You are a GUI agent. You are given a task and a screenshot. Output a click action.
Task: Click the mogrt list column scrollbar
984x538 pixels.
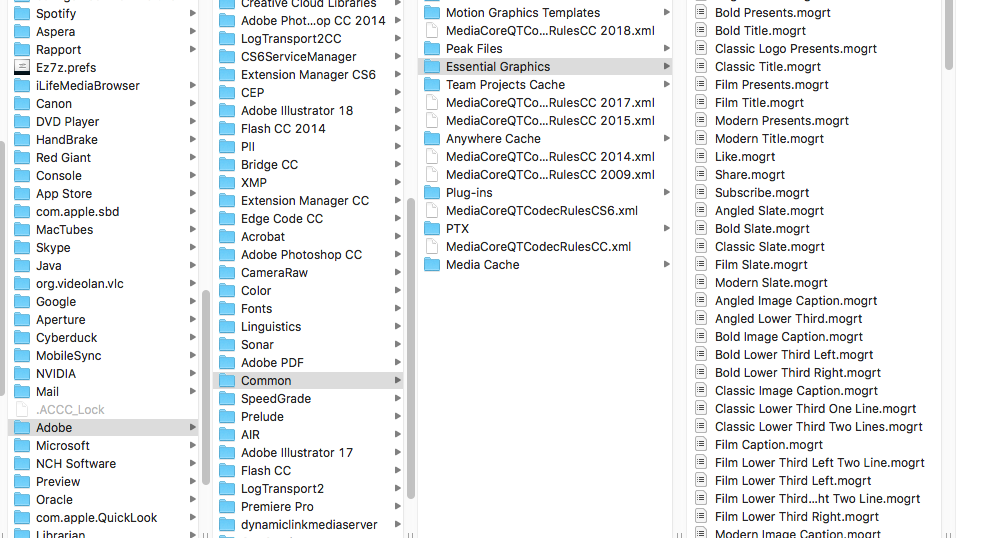(x=948, y=35)
